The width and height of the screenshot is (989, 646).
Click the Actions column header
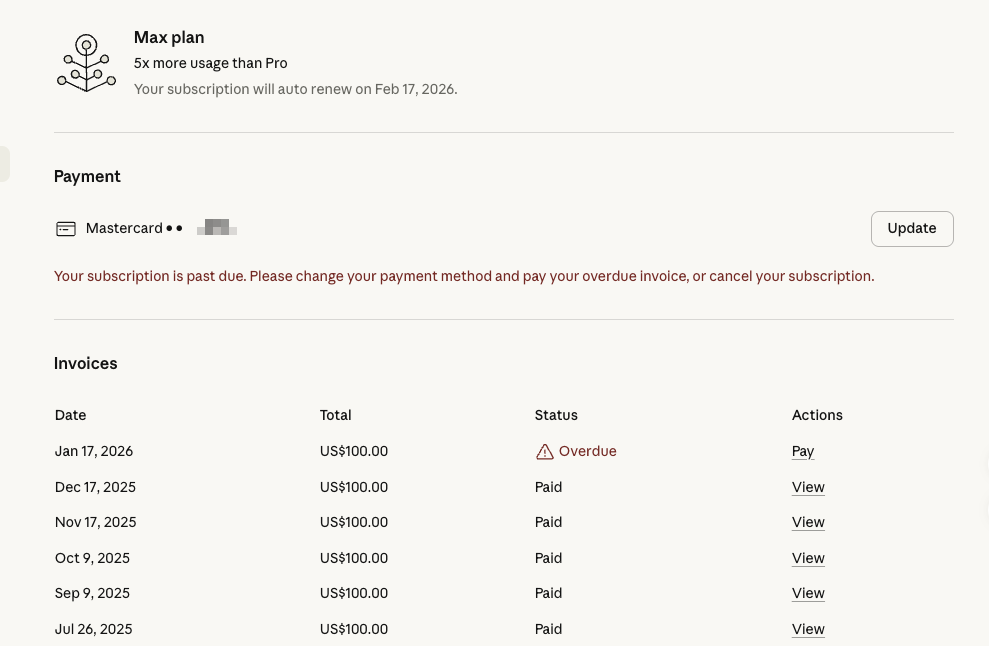(817, 415)
